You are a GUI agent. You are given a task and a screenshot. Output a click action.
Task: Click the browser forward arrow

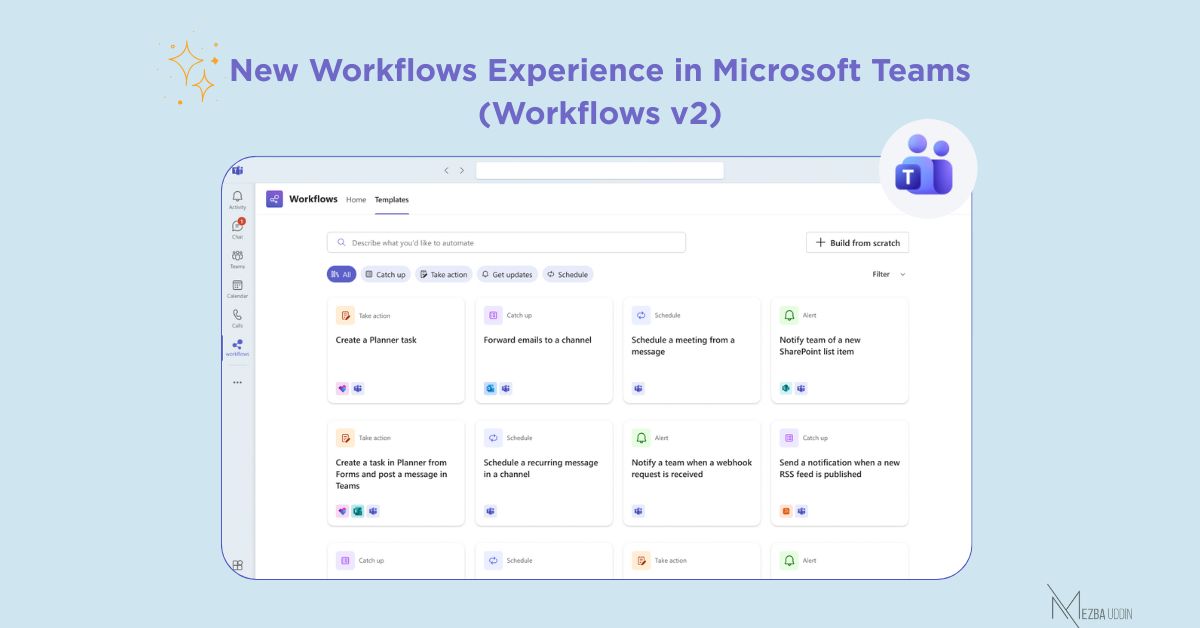(462, 171)
